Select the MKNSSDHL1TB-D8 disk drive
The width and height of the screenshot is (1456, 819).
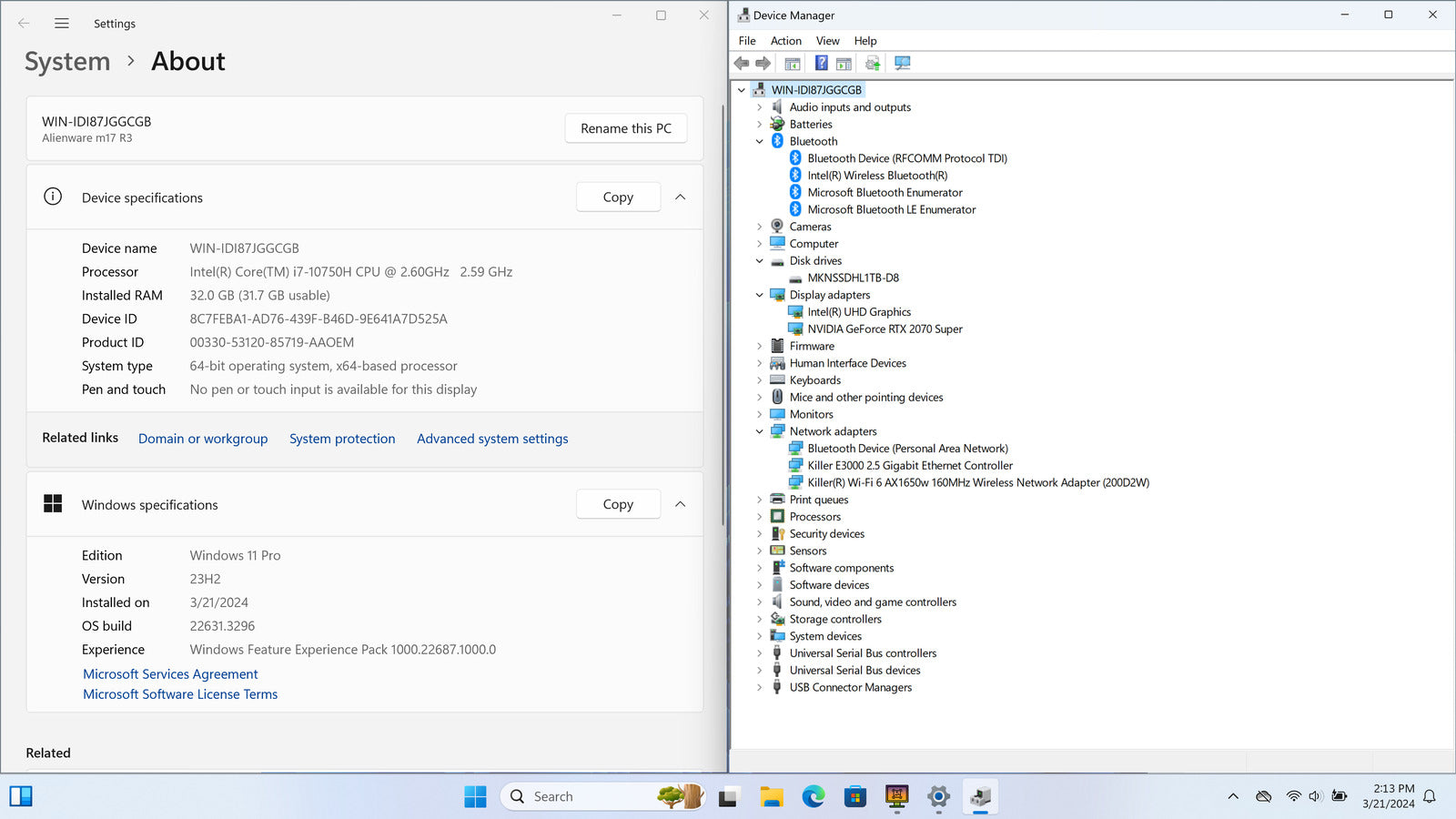click(x=853, y=278)
